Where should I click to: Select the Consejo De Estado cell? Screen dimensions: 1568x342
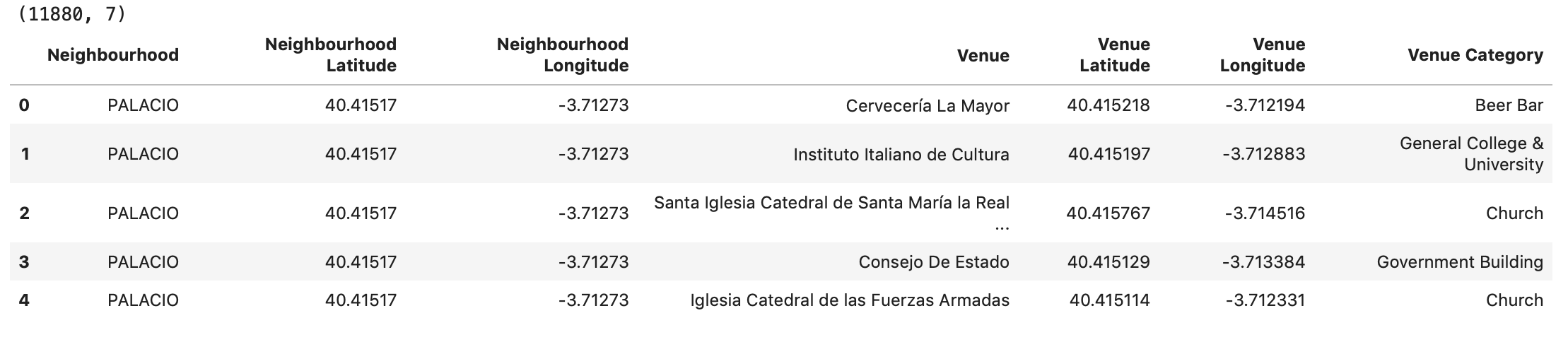(x=933, y=262)
